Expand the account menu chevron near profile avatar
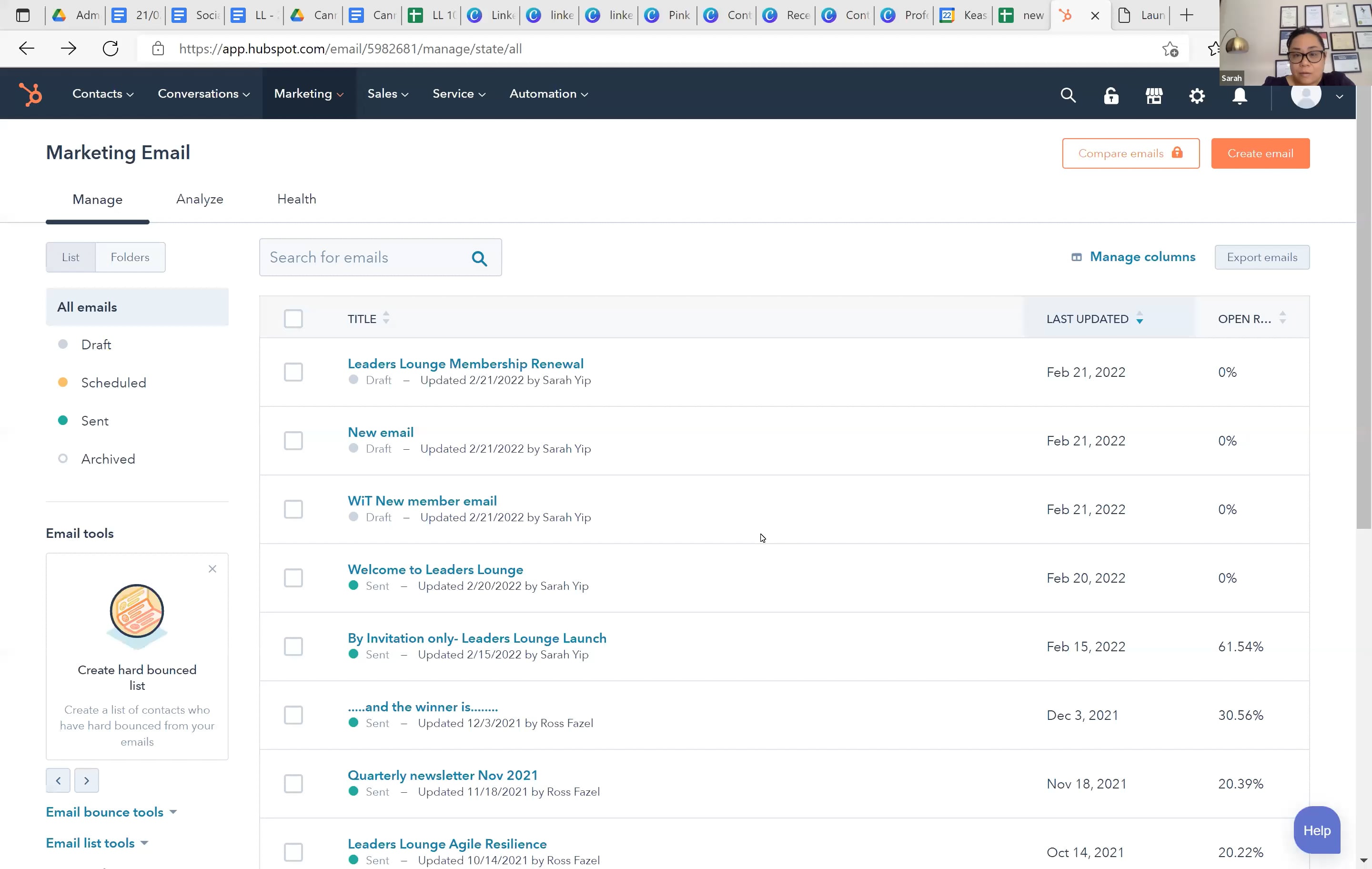 (x=1339, y=97)
